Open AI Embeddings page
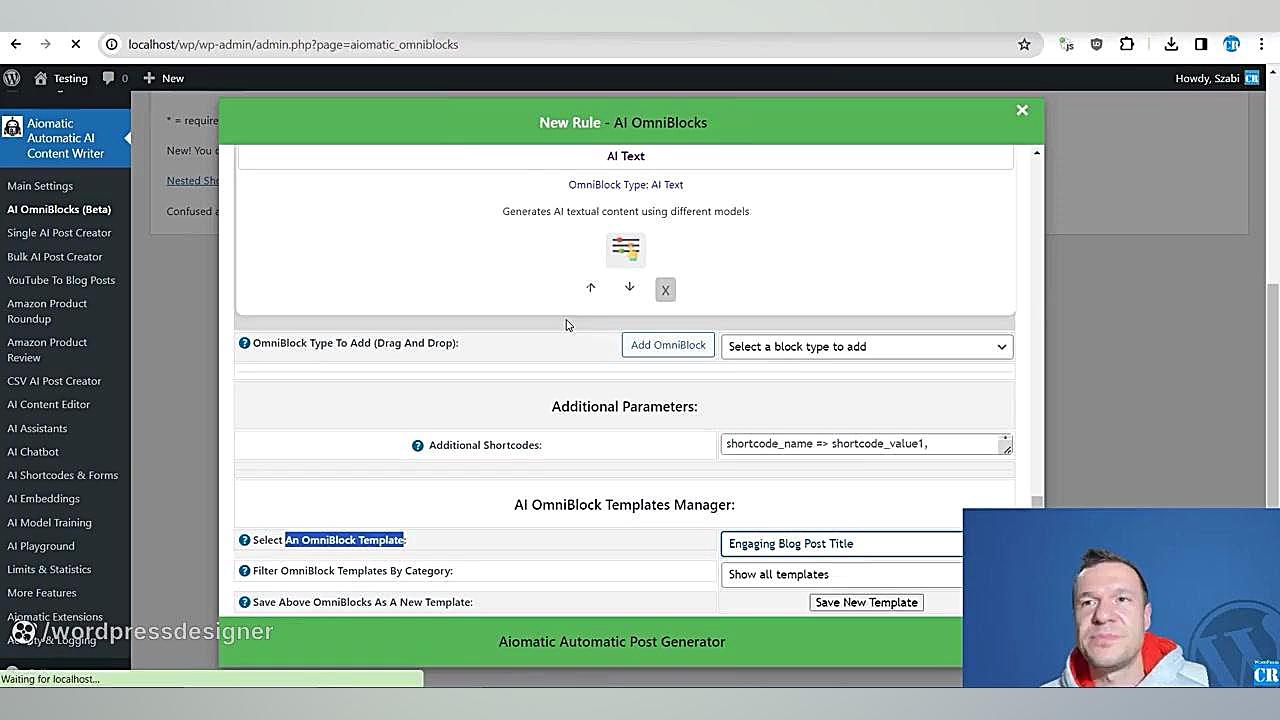Screen dimensions: 1280x720 pos(43,499)
